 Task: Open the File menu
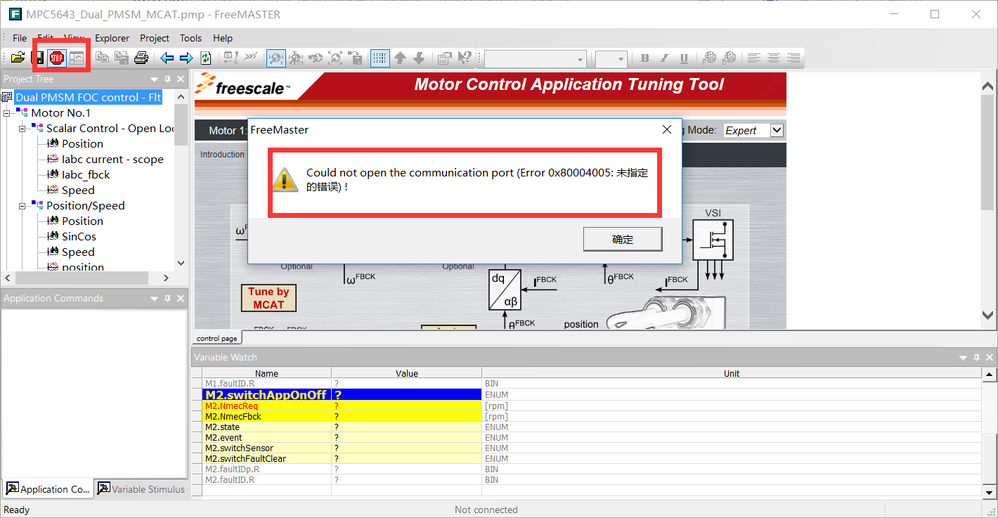(20, 38)
